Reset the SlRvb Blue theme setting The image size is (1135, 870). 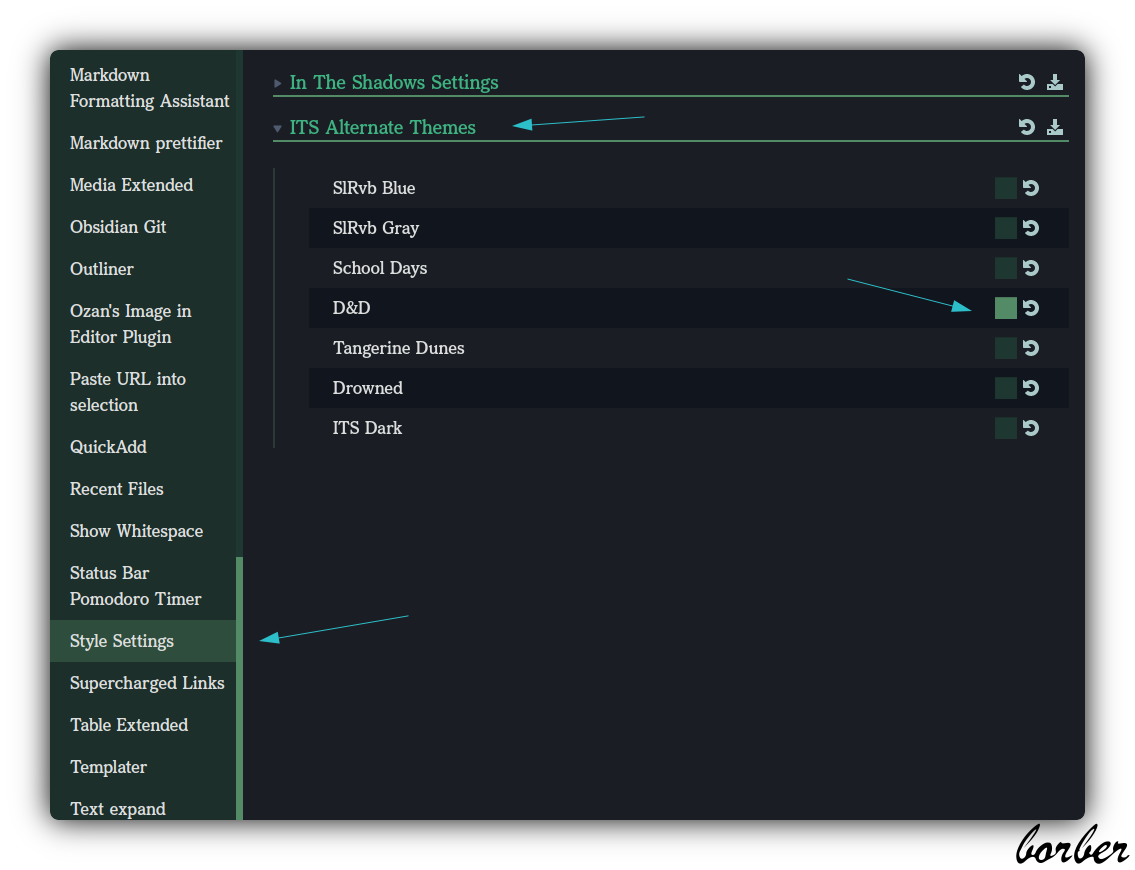coord(1031,188)
